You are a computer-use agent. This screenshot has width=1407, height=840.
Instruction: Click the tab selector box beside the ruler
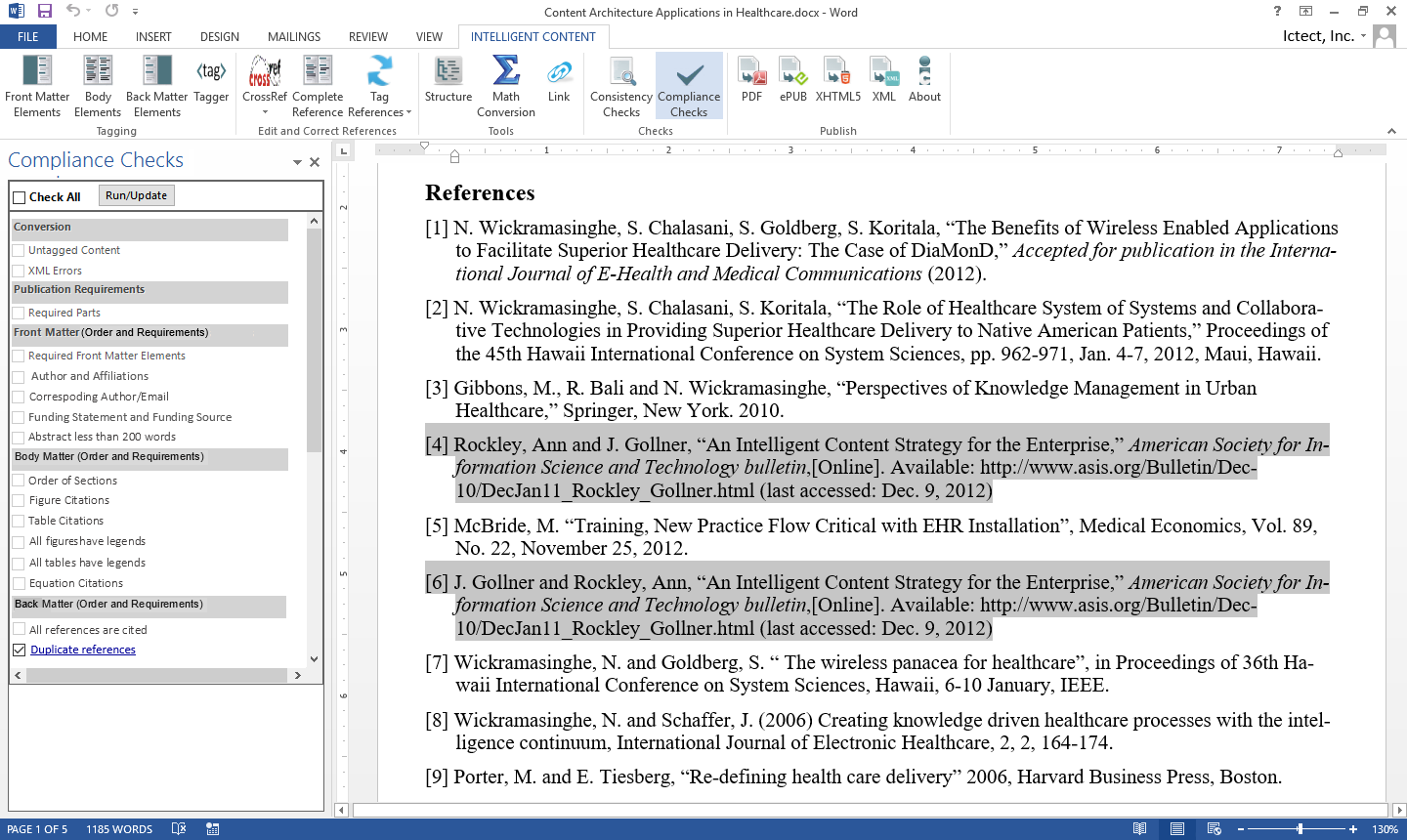[343, 150]
